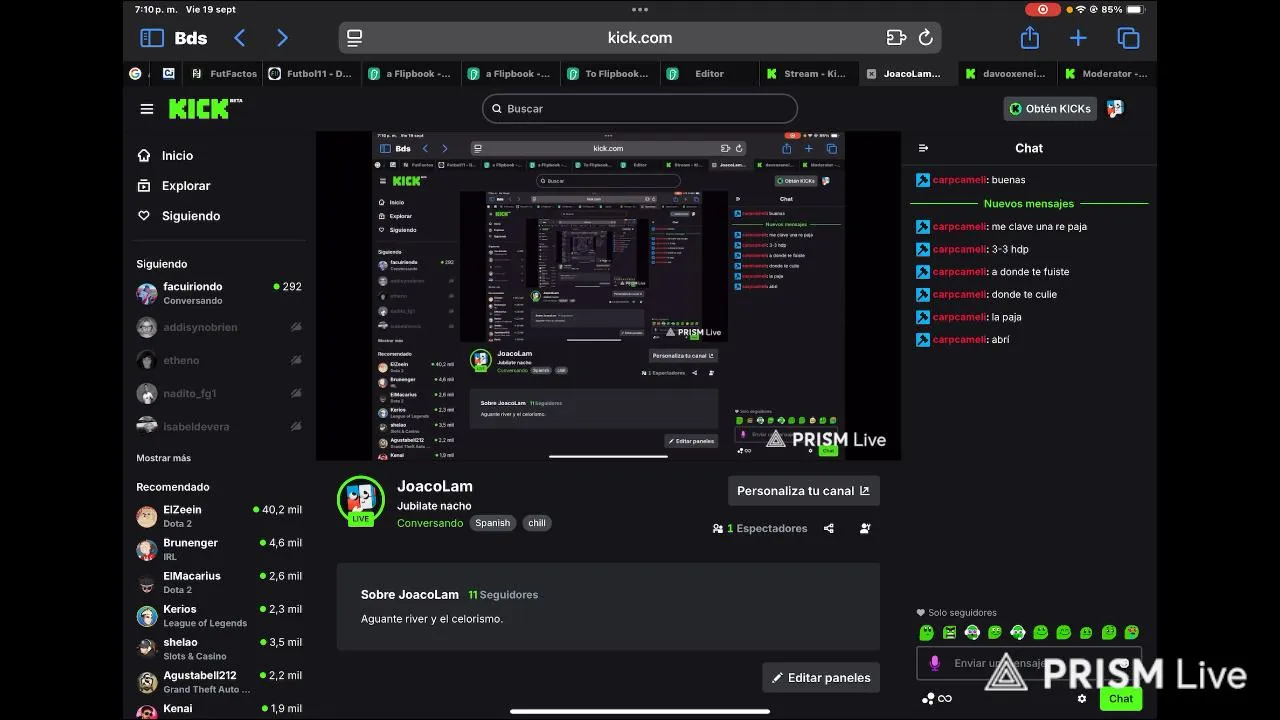Click JoacoLam's live avatar
1280x720 pixels.
coord(361,499)
